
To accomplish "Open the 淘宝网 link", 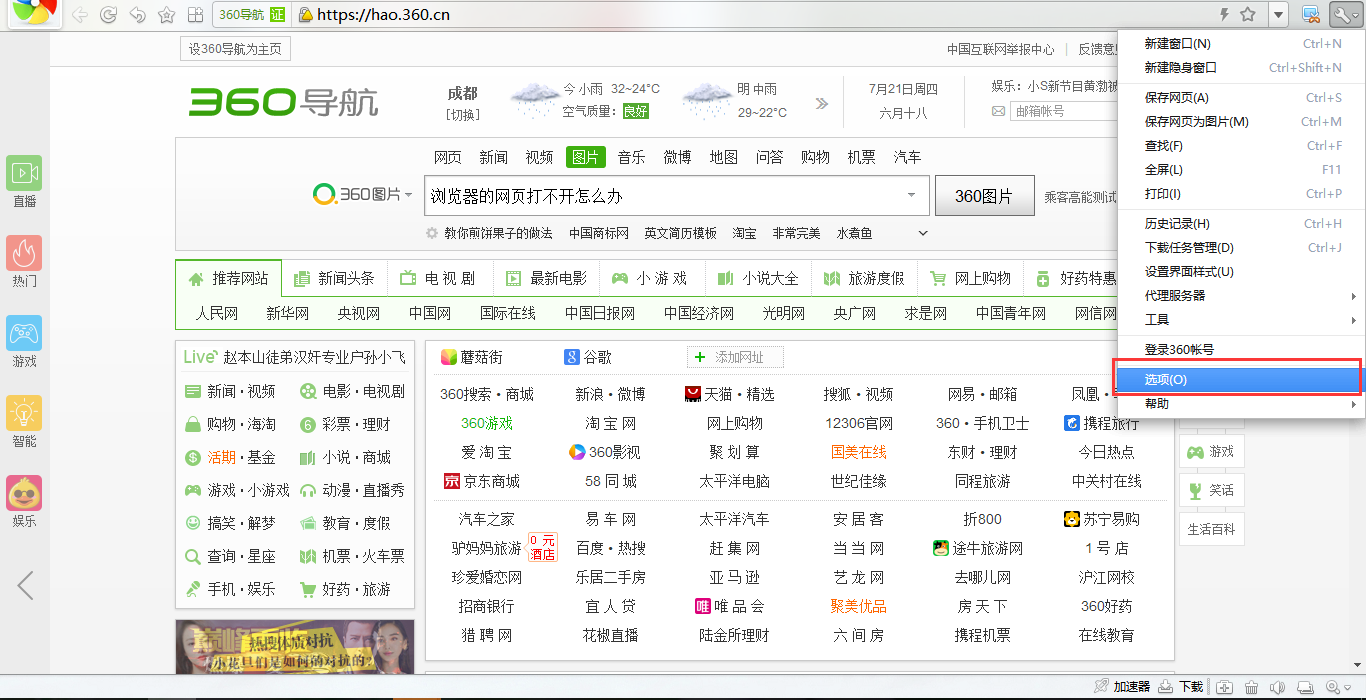I will (611, 423).
